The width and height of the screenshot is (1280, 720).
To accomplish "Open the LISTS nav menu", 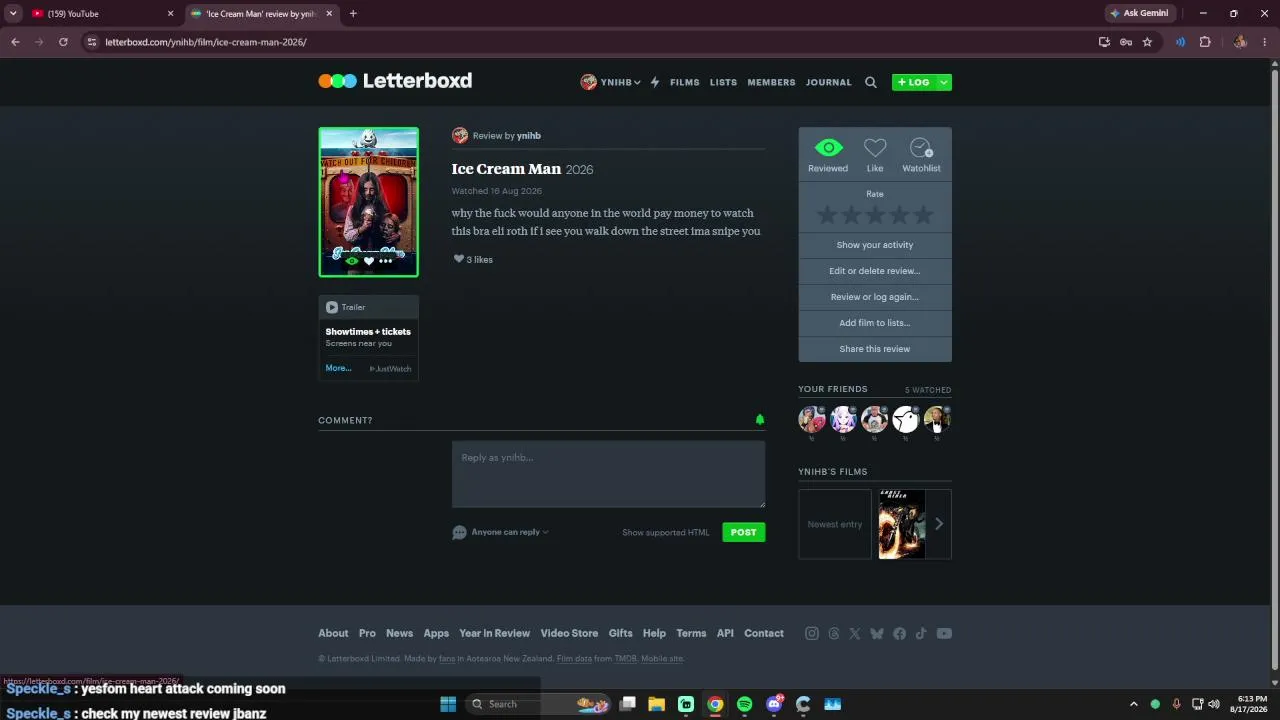I will [723, 82].
